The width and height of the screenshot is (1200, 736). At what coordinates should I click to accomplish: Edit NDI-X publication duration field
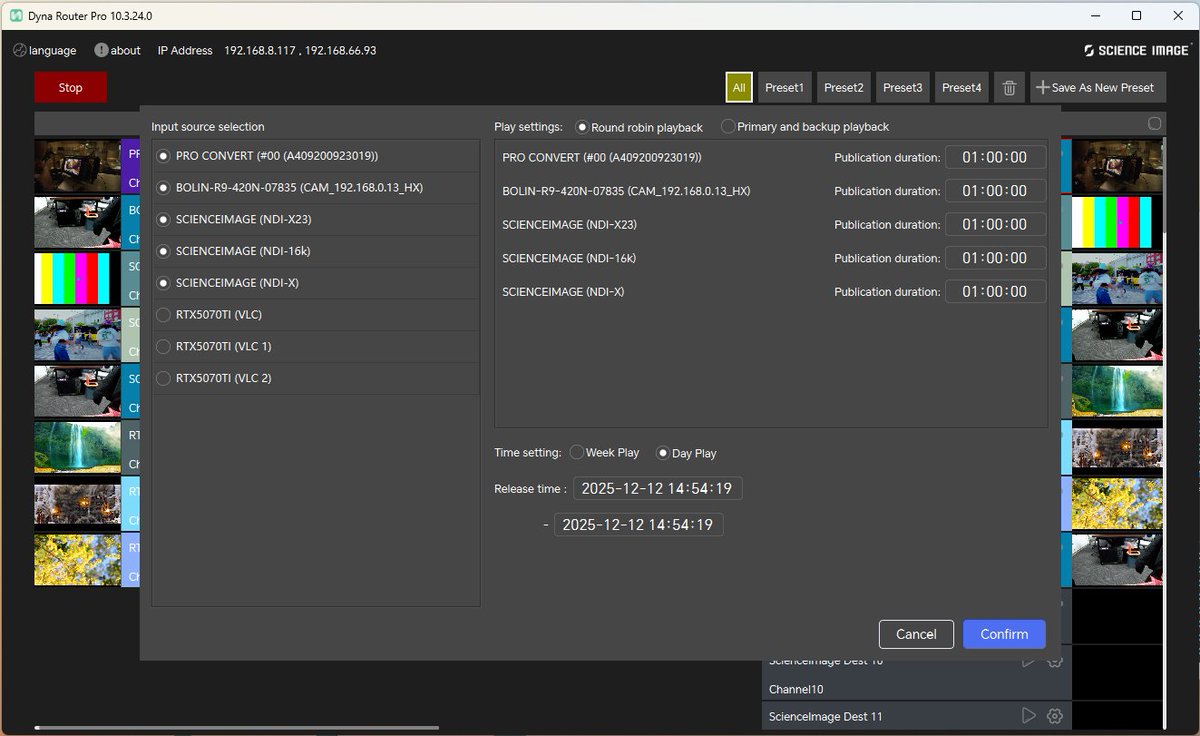tap(995, 292)
